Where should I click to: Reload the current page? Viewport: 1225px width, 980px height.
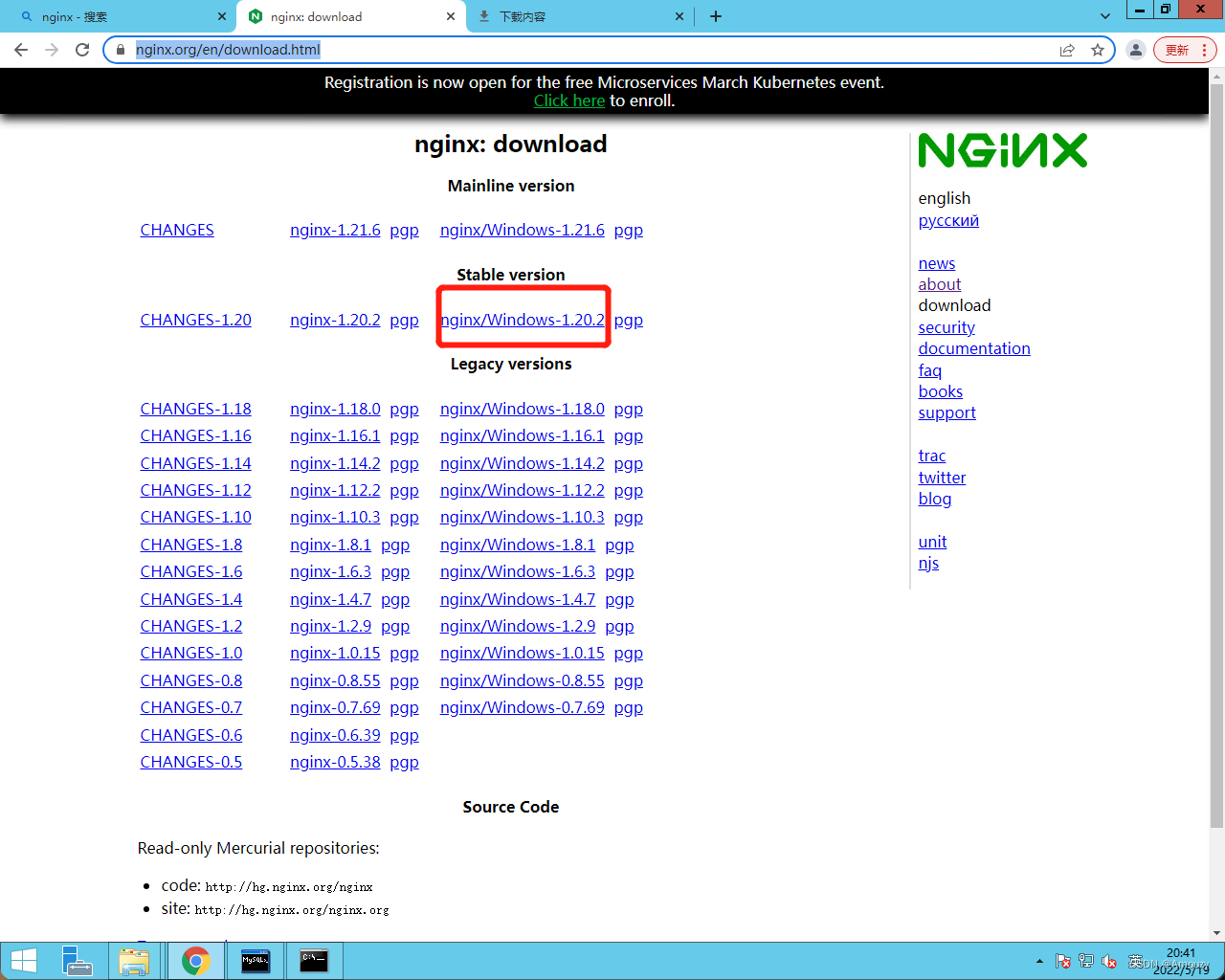(82, 50)
